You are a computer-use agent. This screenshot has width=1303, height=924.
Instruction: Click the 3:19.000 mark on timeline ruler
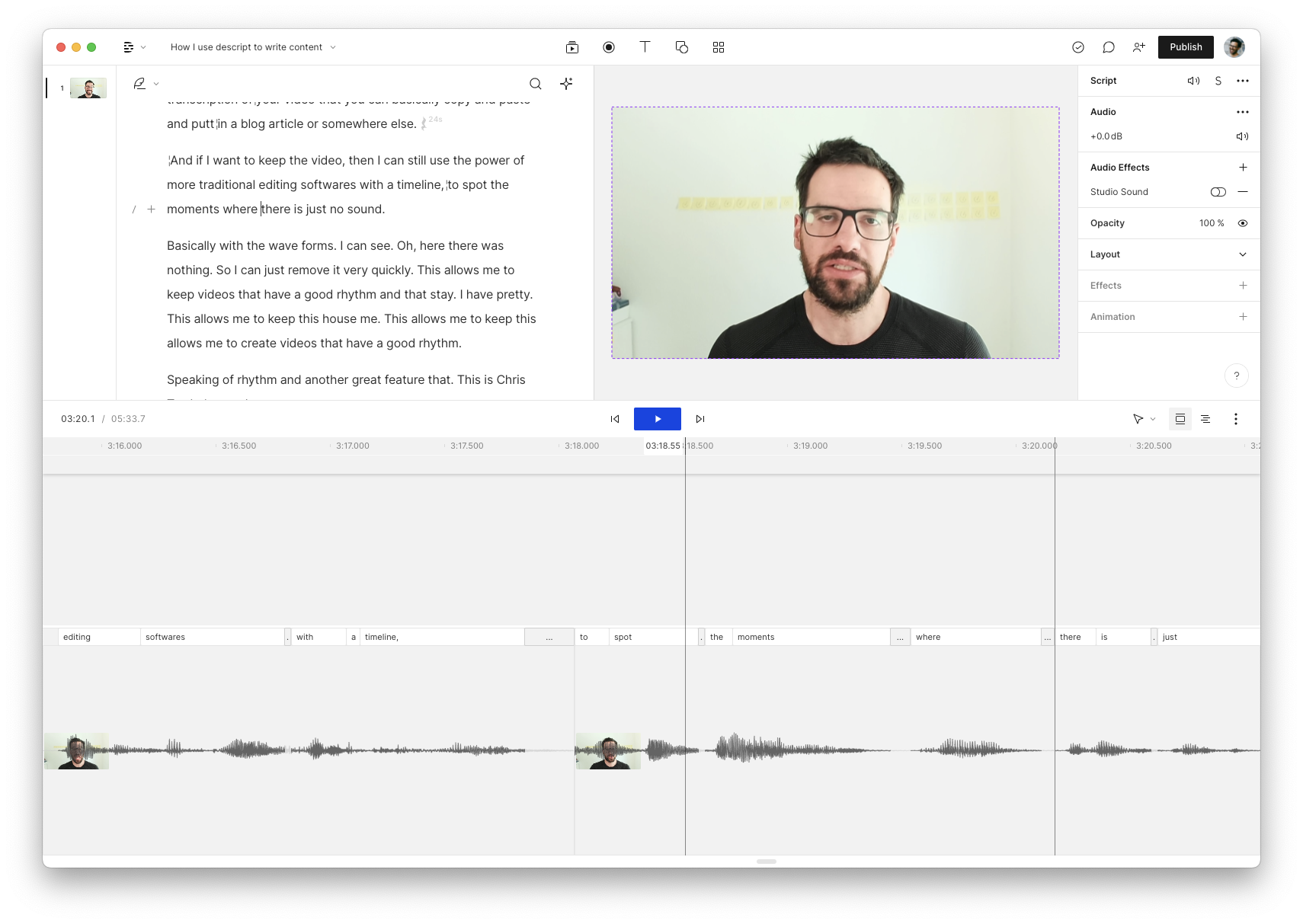point(809,446)
